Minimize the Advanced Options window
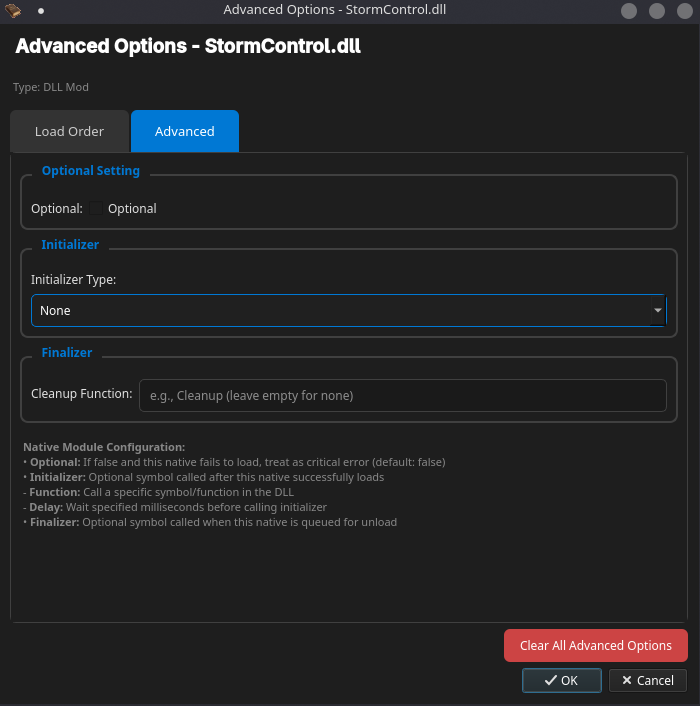Screen dimensions: 700x706 point(629,11)
